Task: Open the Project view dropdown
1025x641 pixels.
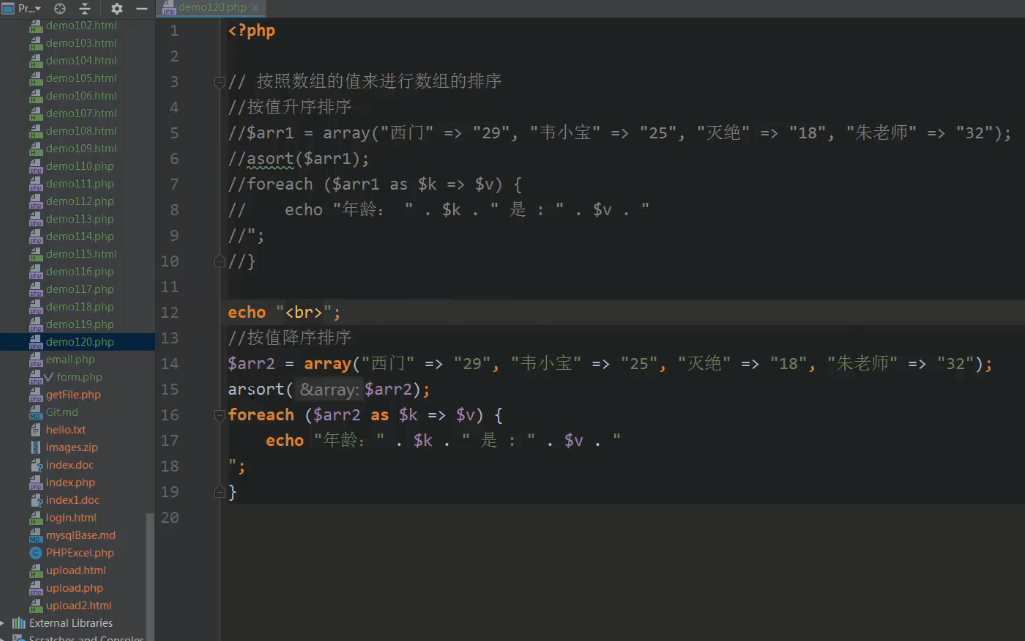Action: [x=30, y=8]
